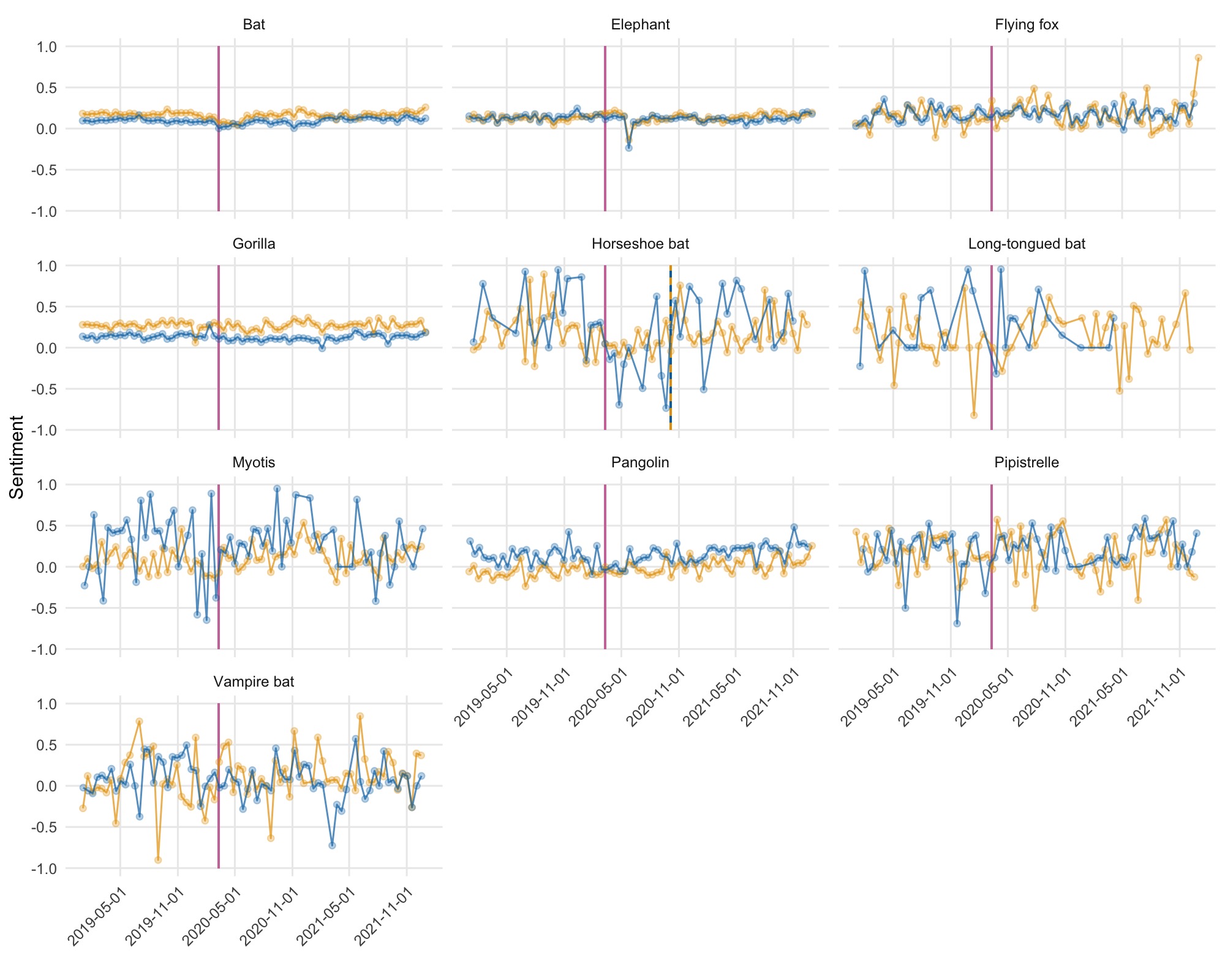Click the Elephant panel title
This screenshot has width=1225, height=980.
[x=640, y=24]
